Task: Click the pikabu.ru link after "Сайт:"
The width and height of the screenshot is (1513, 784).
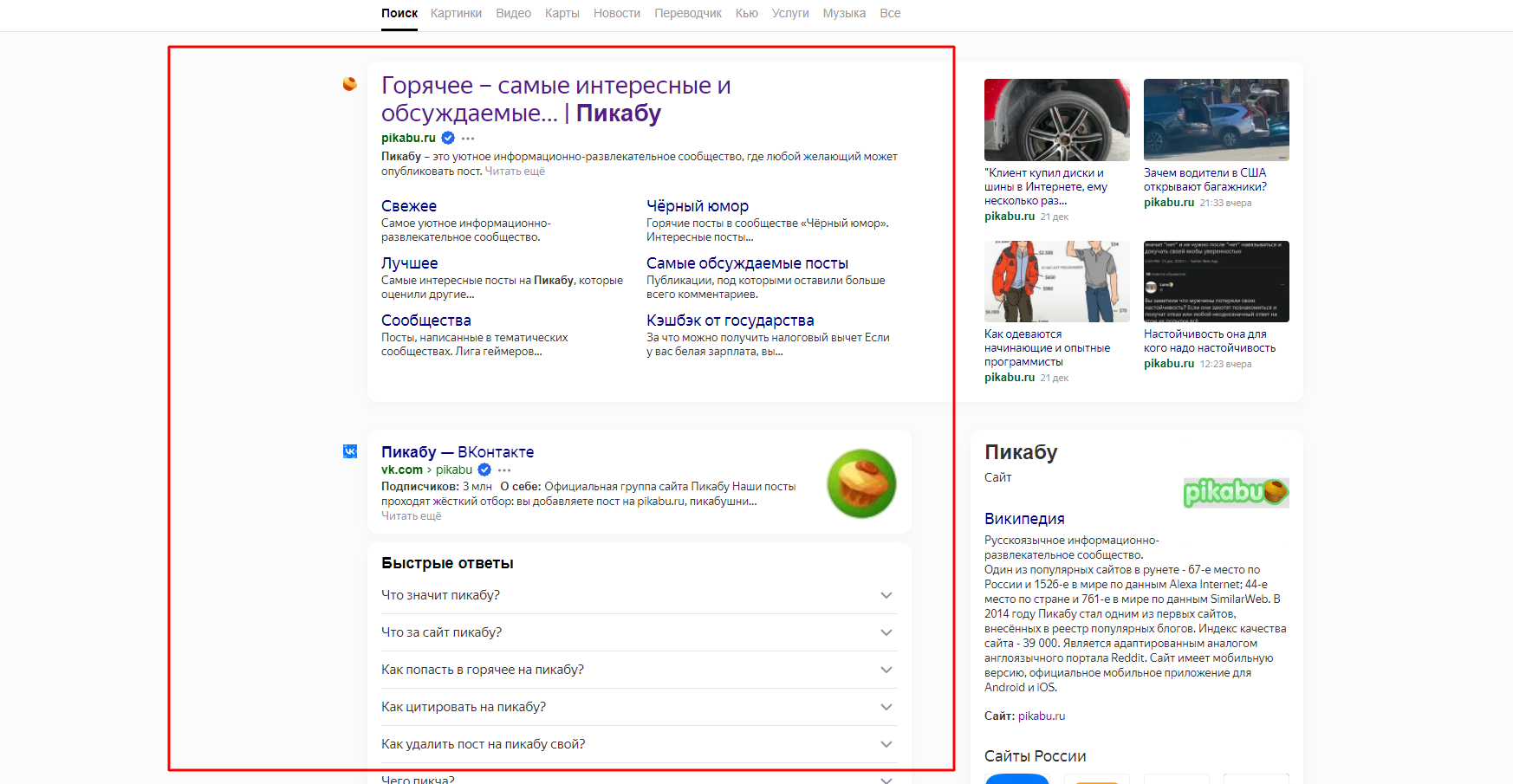Action: click(1042, 716)
